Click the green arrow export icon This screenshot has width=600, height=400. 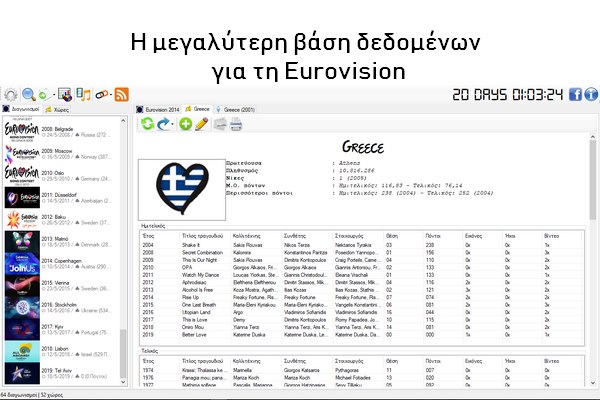pos(44,95)
